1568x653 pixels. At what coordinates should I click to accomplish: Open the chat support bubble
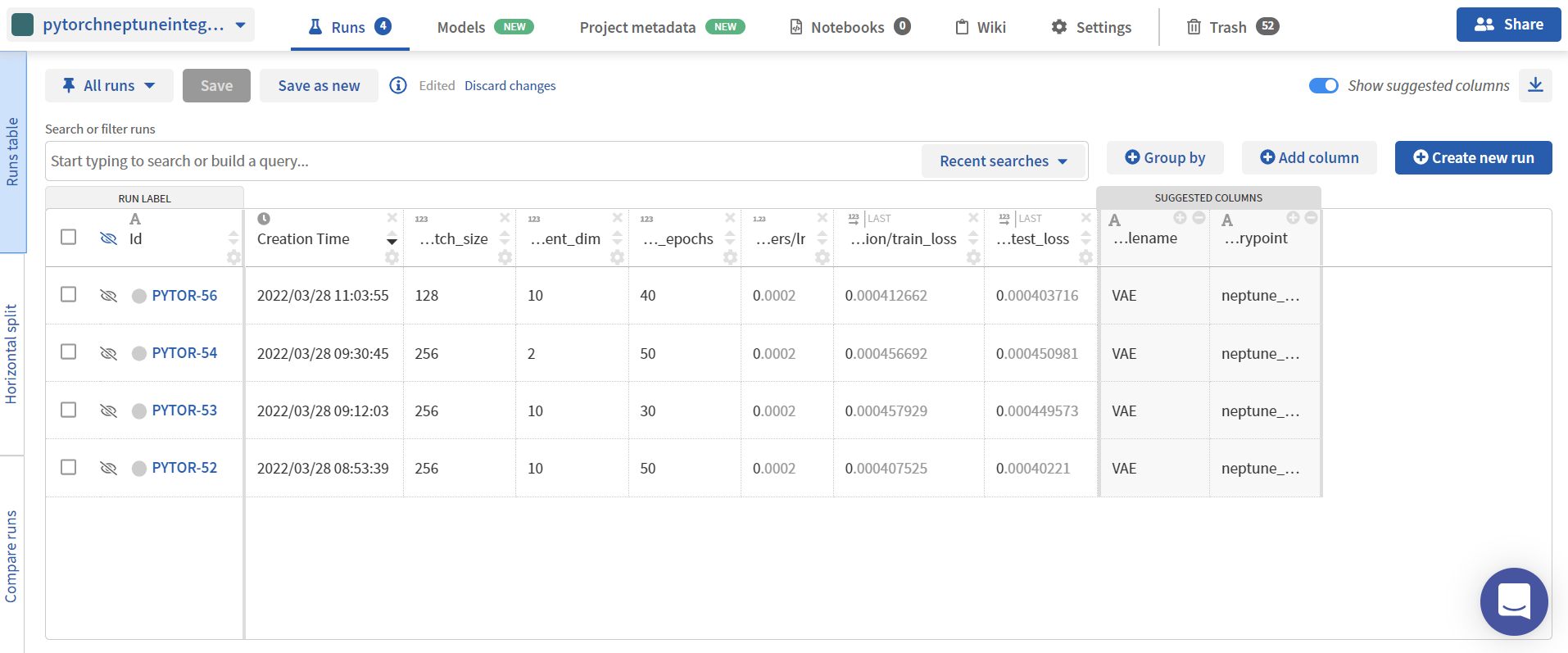point(1514,601)
